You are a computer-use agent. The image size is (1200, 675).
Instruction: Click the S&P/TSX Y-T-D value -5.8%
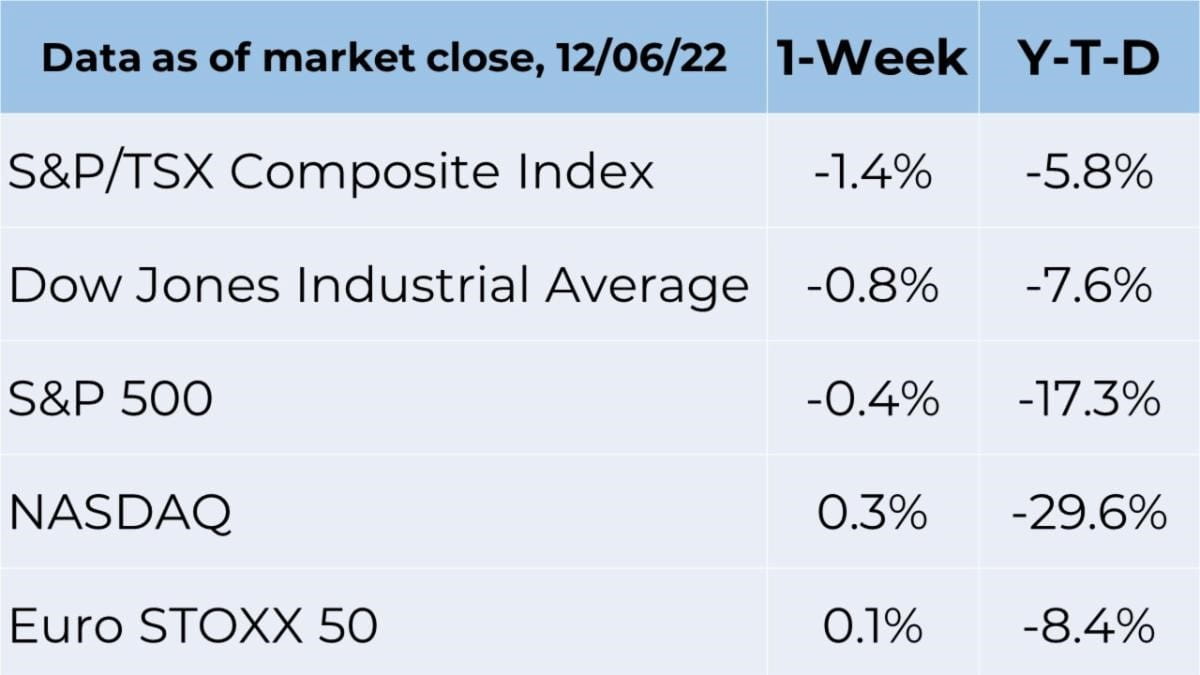tap(1089, 173)
